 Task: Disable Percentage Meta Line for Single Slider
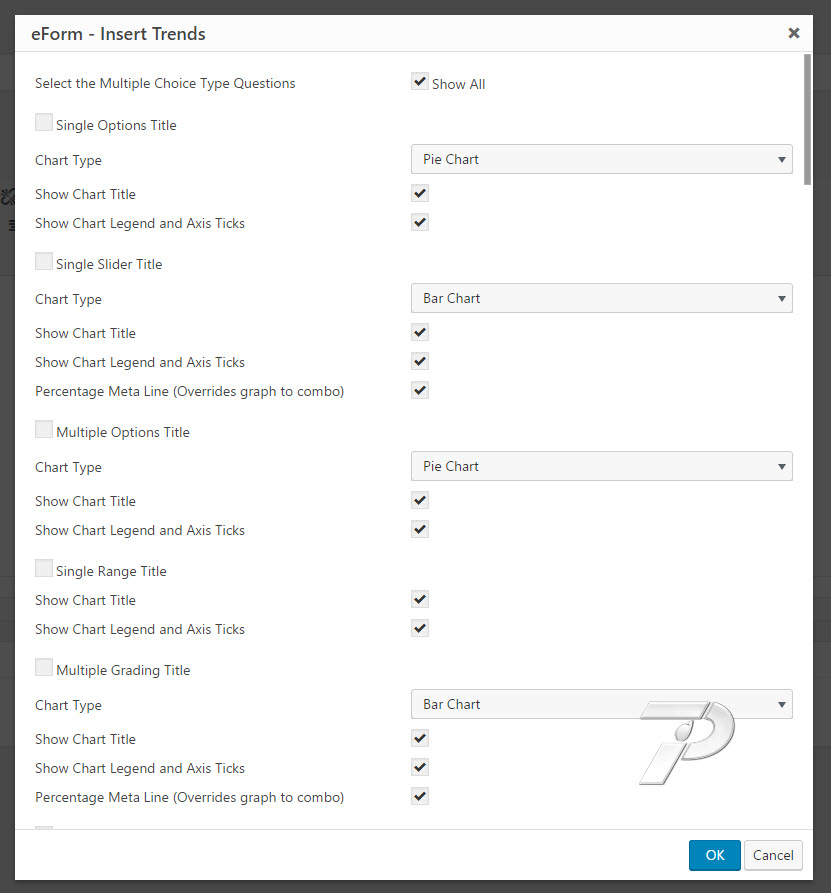420,391
